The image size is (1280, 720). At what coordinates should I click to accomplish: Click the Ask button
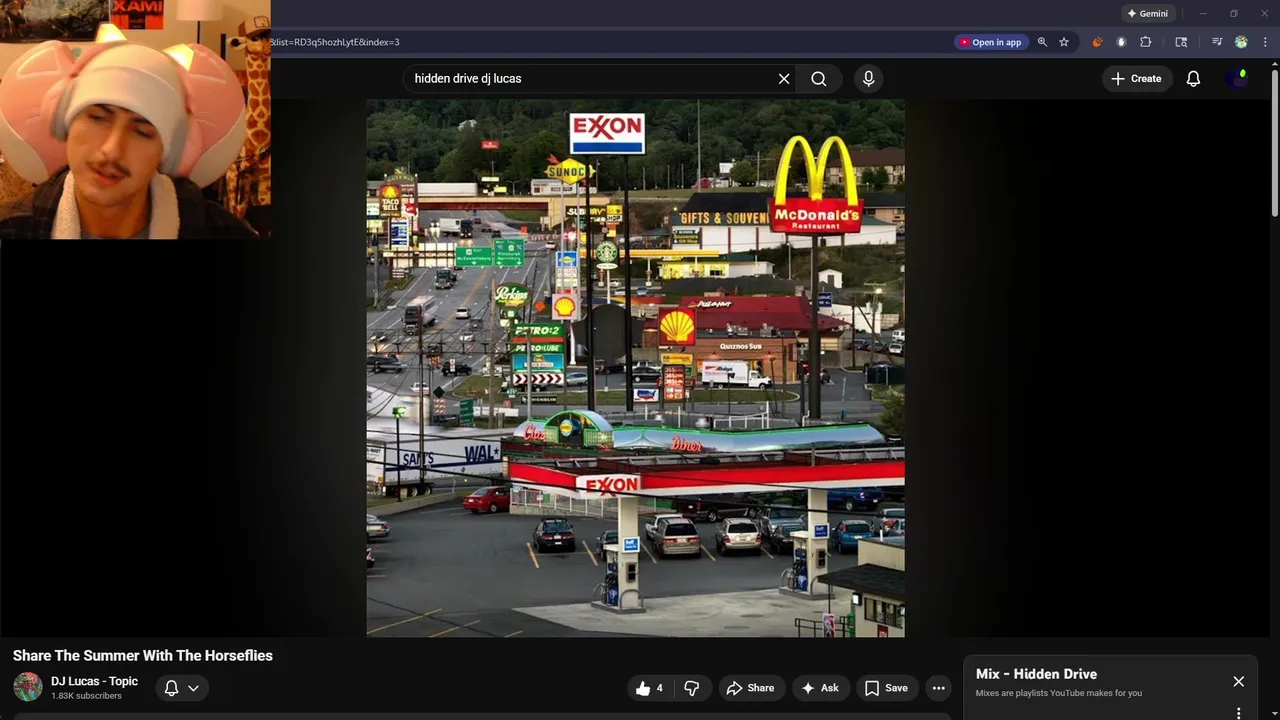tap(821, 688)
